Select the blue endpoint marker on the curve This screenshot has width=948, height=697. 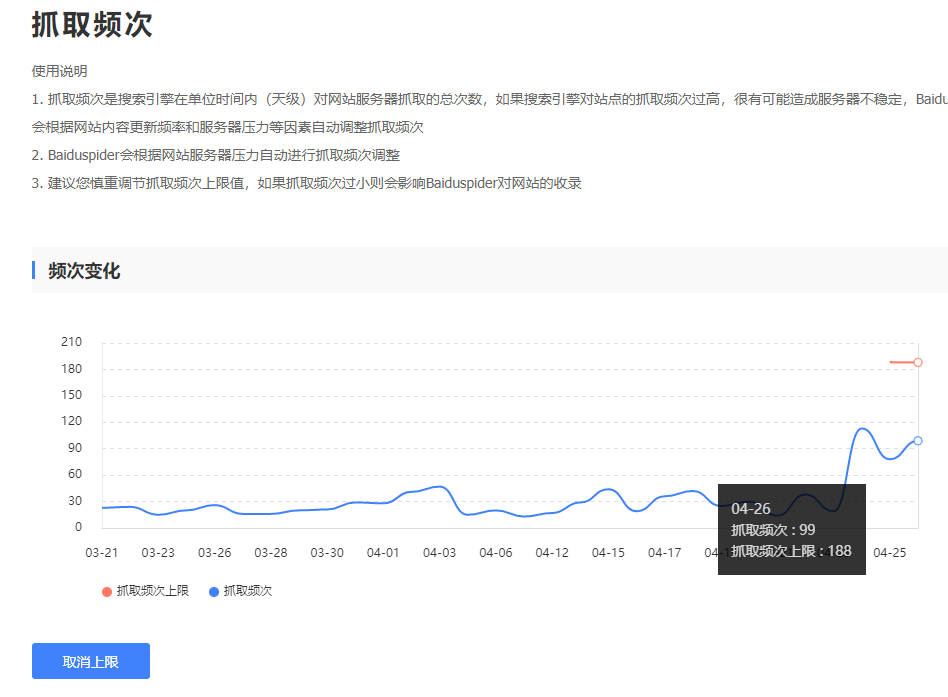click(918, 440)
